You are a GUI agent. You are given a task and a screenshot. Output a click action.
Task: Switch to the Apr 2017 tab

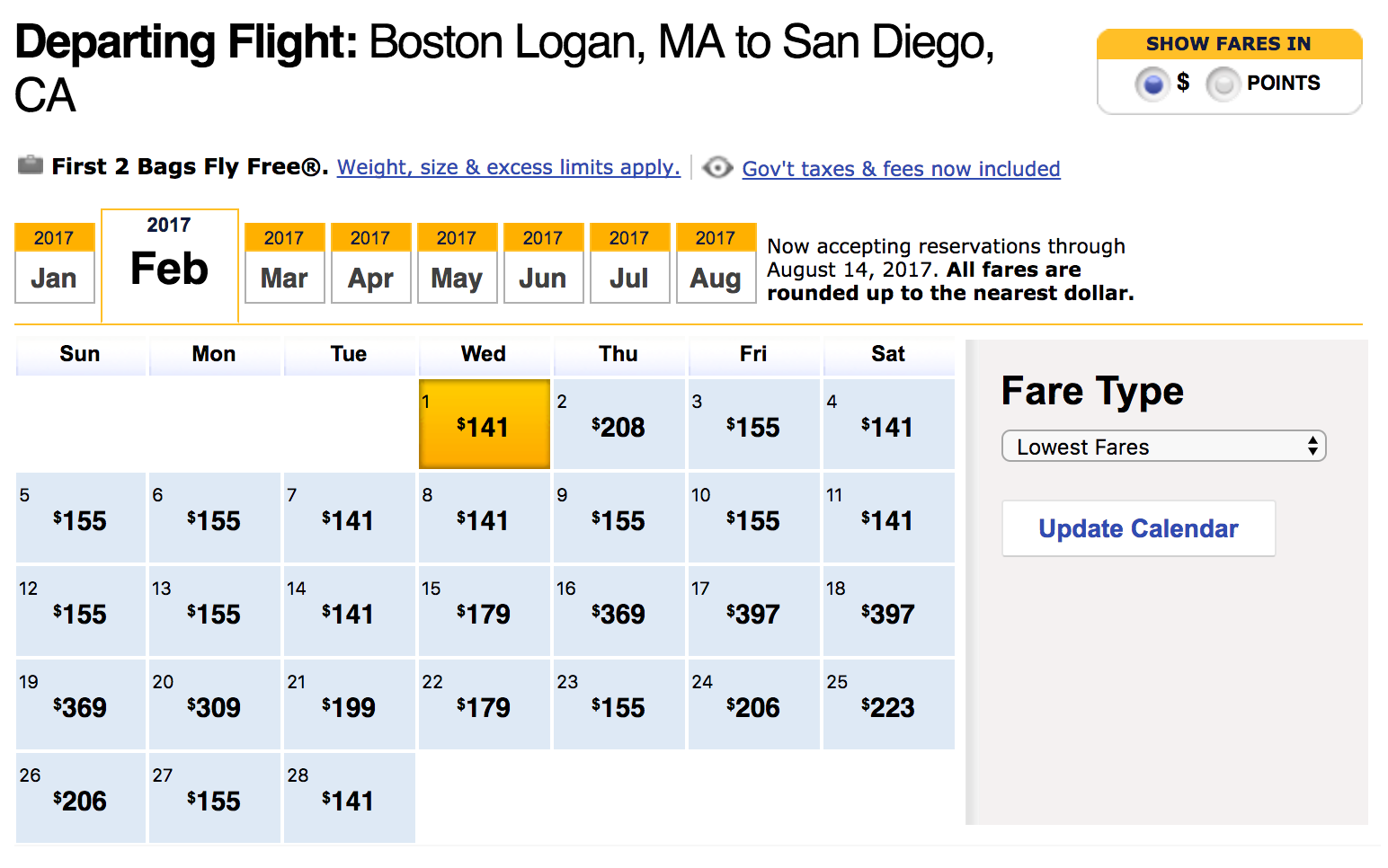(371, 263)
